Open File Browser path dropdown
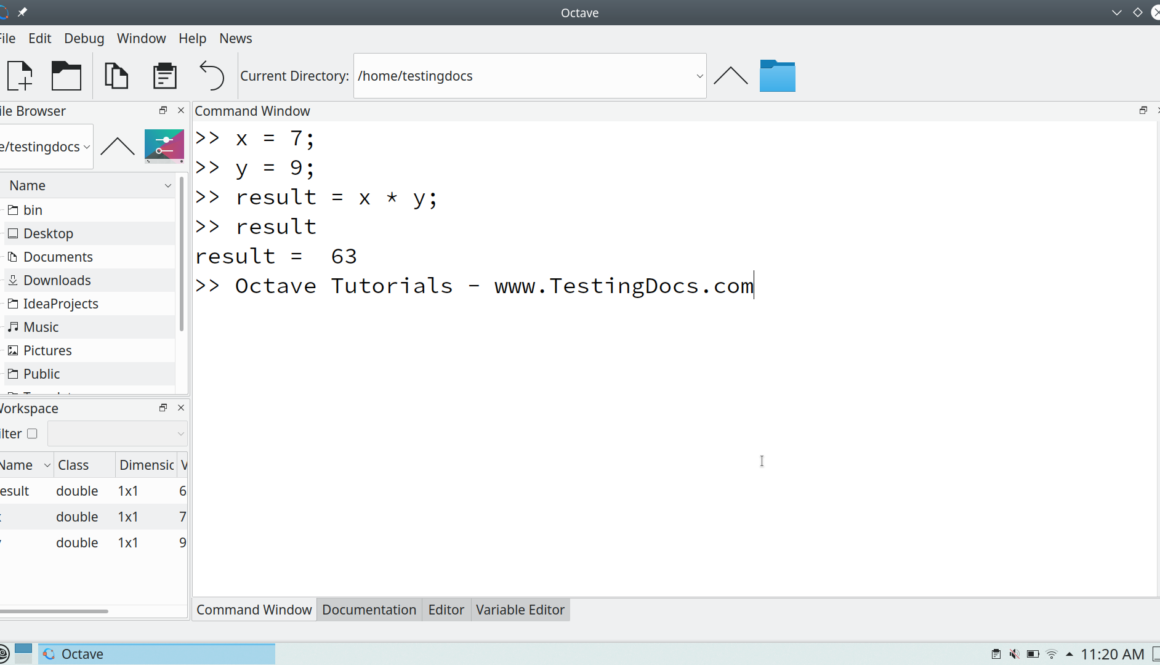The width and height of the screenshot is (1160, 665). point(87,146)
